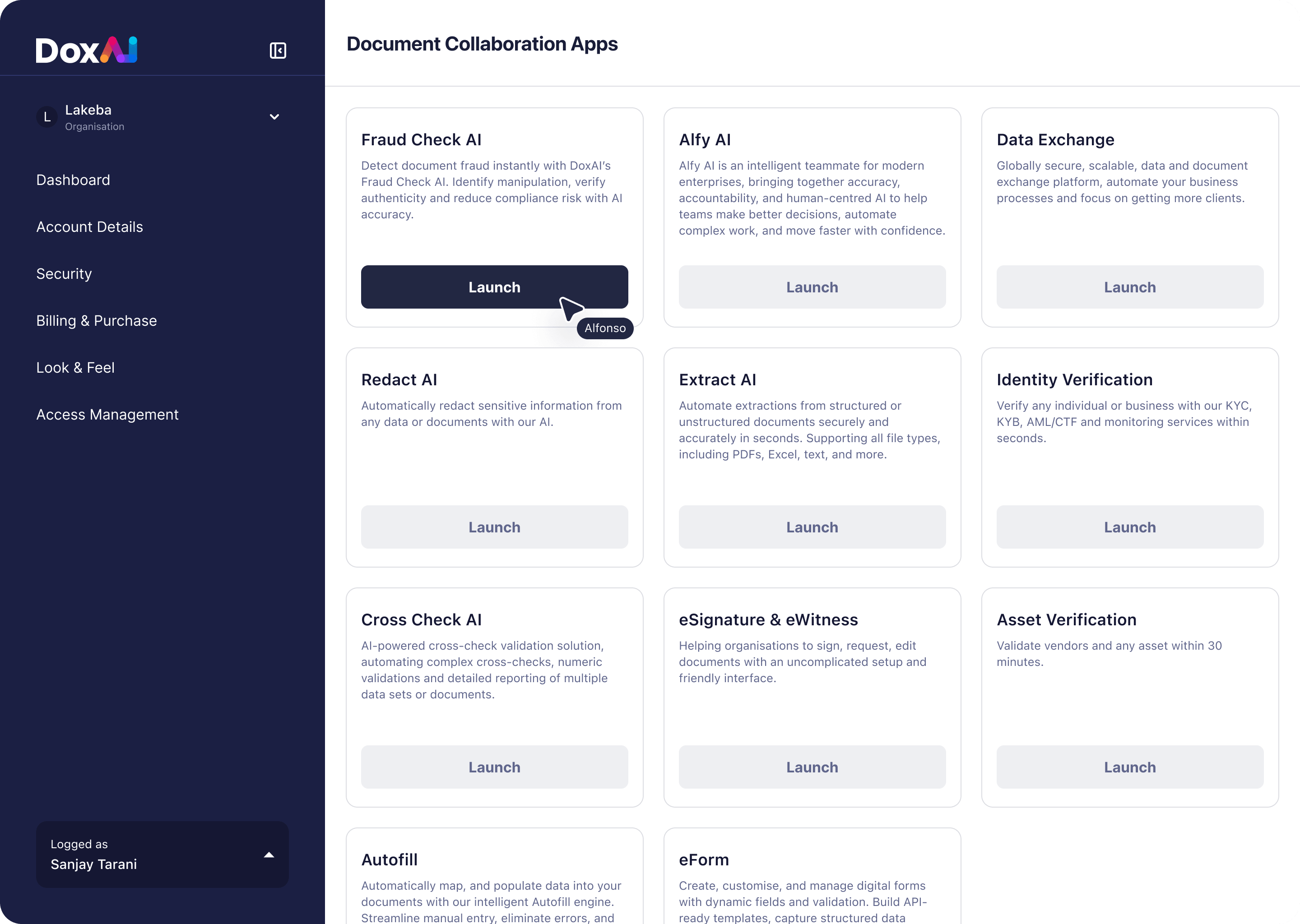This screenshot has height=924, width=1300.
Task: Click the Alfonso collaborator cursor label
Action: (x=605, y=328)
